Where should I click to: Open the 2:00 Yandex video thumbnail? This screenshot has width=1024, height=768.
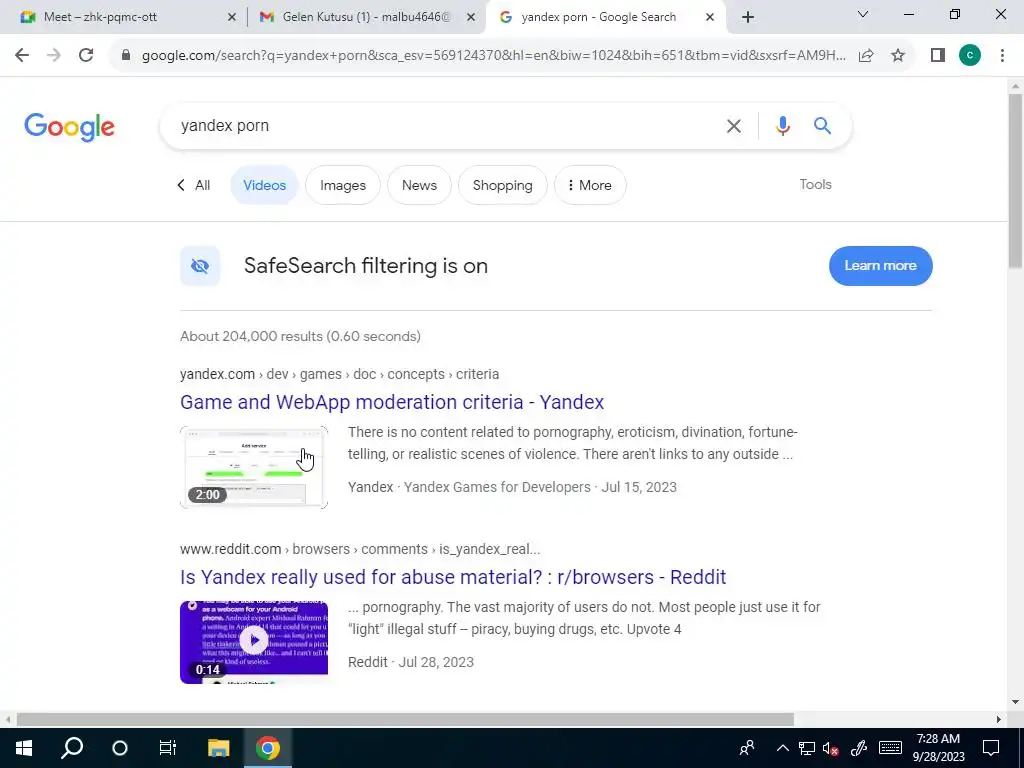(254, 468)
